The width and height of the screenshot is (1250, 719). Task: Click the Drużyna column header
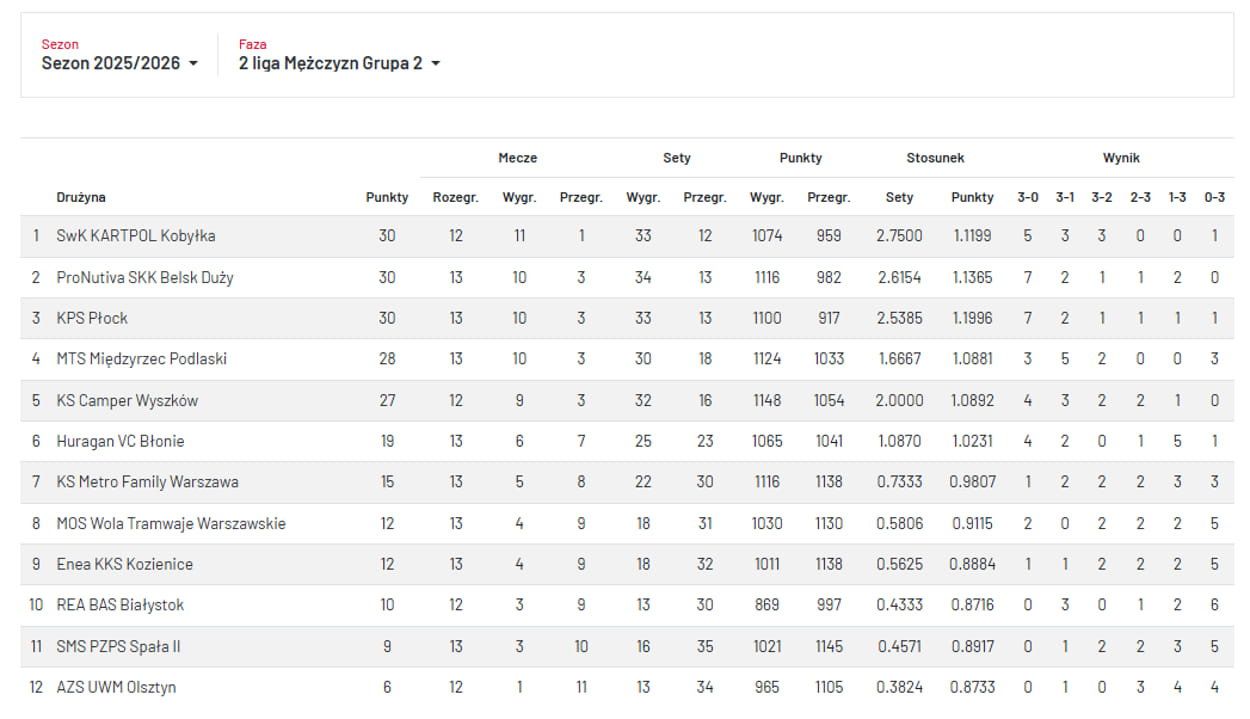point(81,197)
